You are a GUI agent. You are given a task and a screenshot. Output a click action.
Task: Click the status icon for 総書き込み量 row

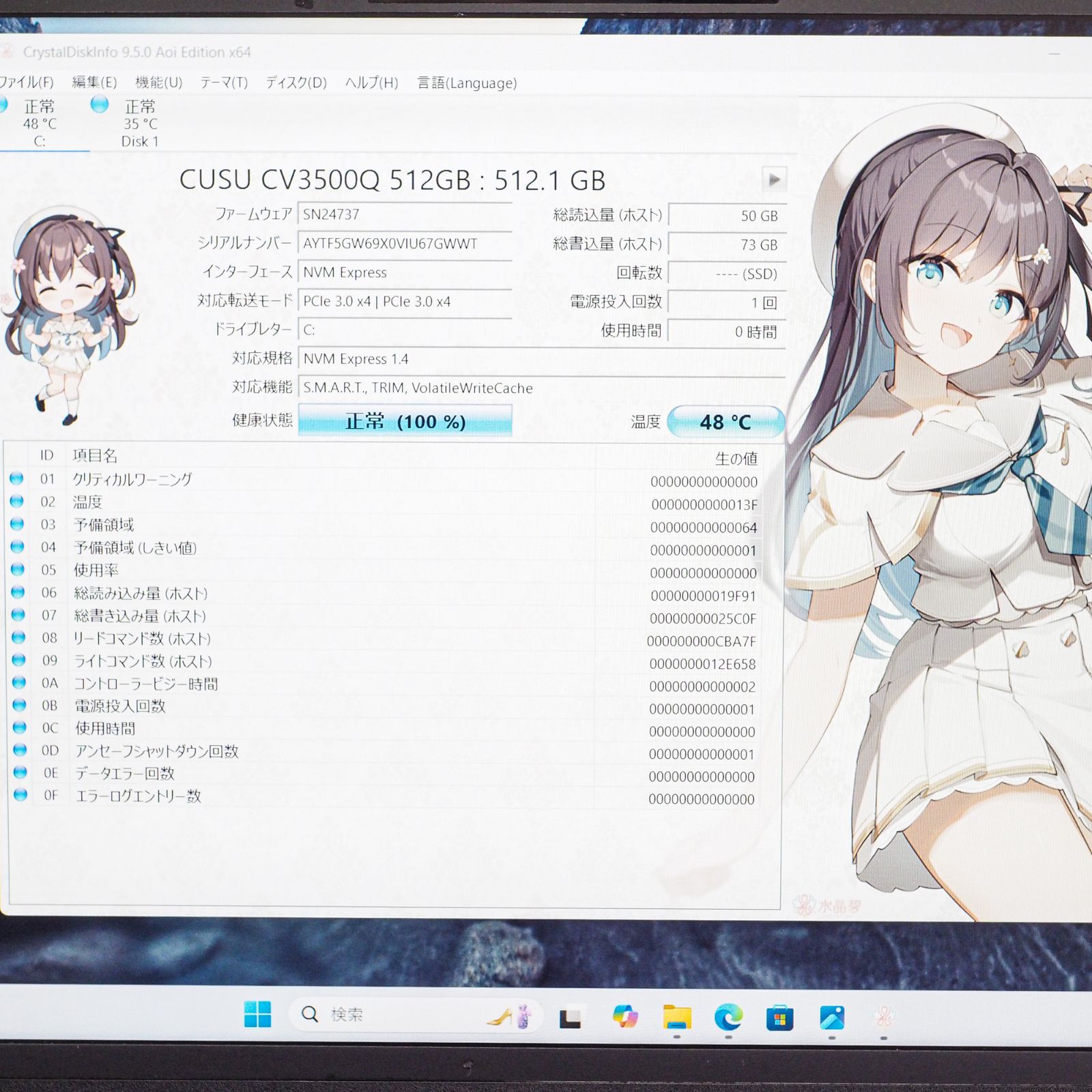(18, 615)
